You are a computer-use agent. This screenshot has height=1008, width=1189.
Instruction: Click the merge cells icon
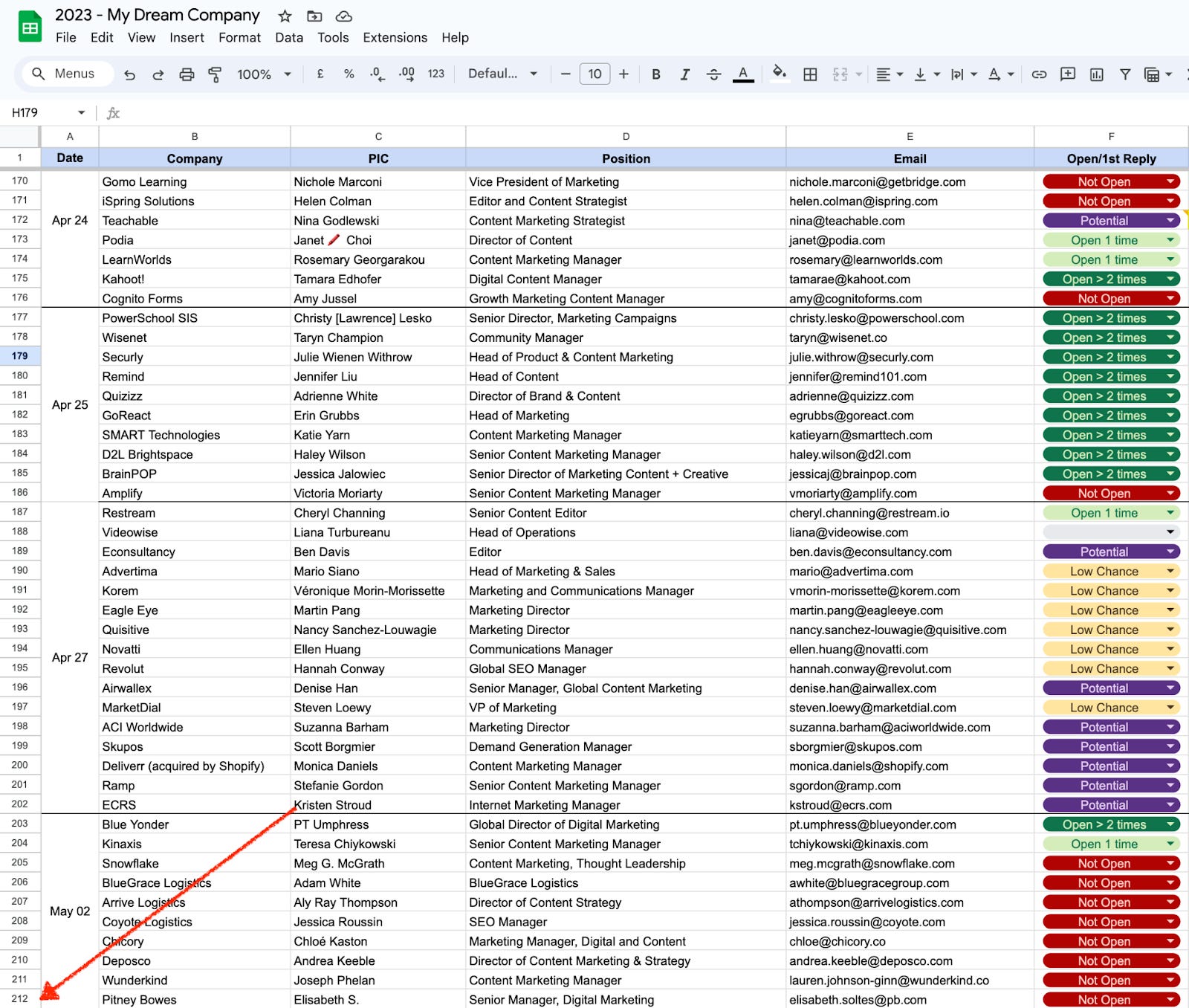pyautogui.click(x=840, y=74)
